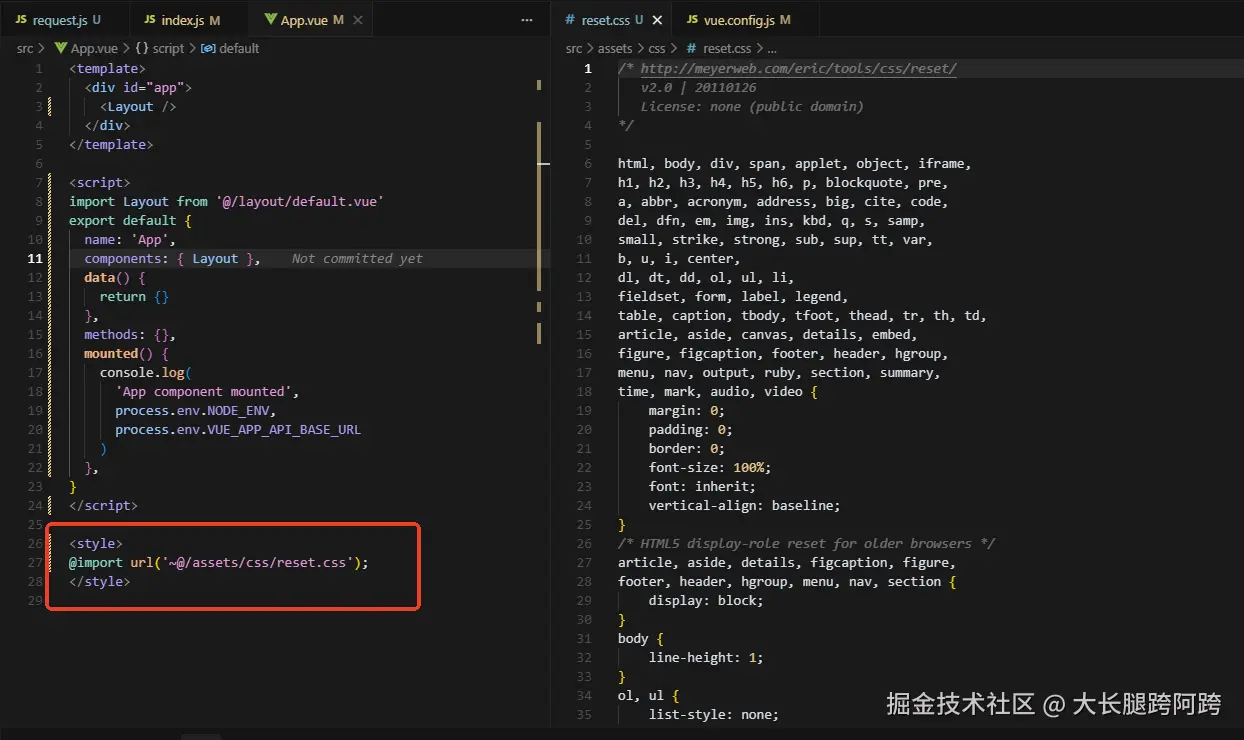The height and width of the screenshot is (740, 1244).
Task: Click the 'License: none (public domain)' comment
Action: [752, 106]
